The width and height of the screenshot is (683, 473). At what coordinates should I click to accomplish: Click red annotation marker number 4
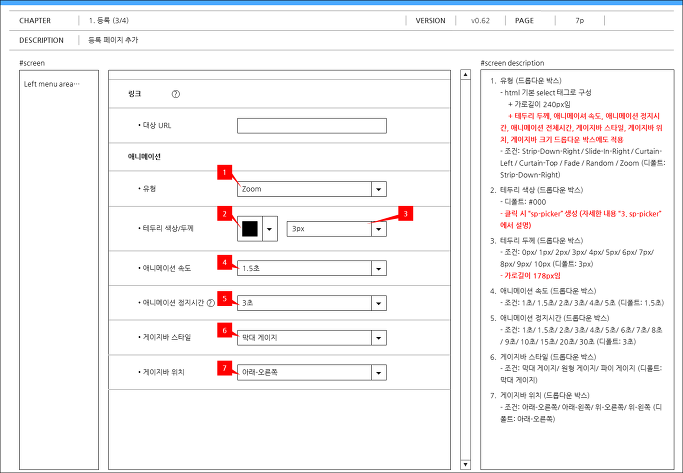(x=224, y=262)
